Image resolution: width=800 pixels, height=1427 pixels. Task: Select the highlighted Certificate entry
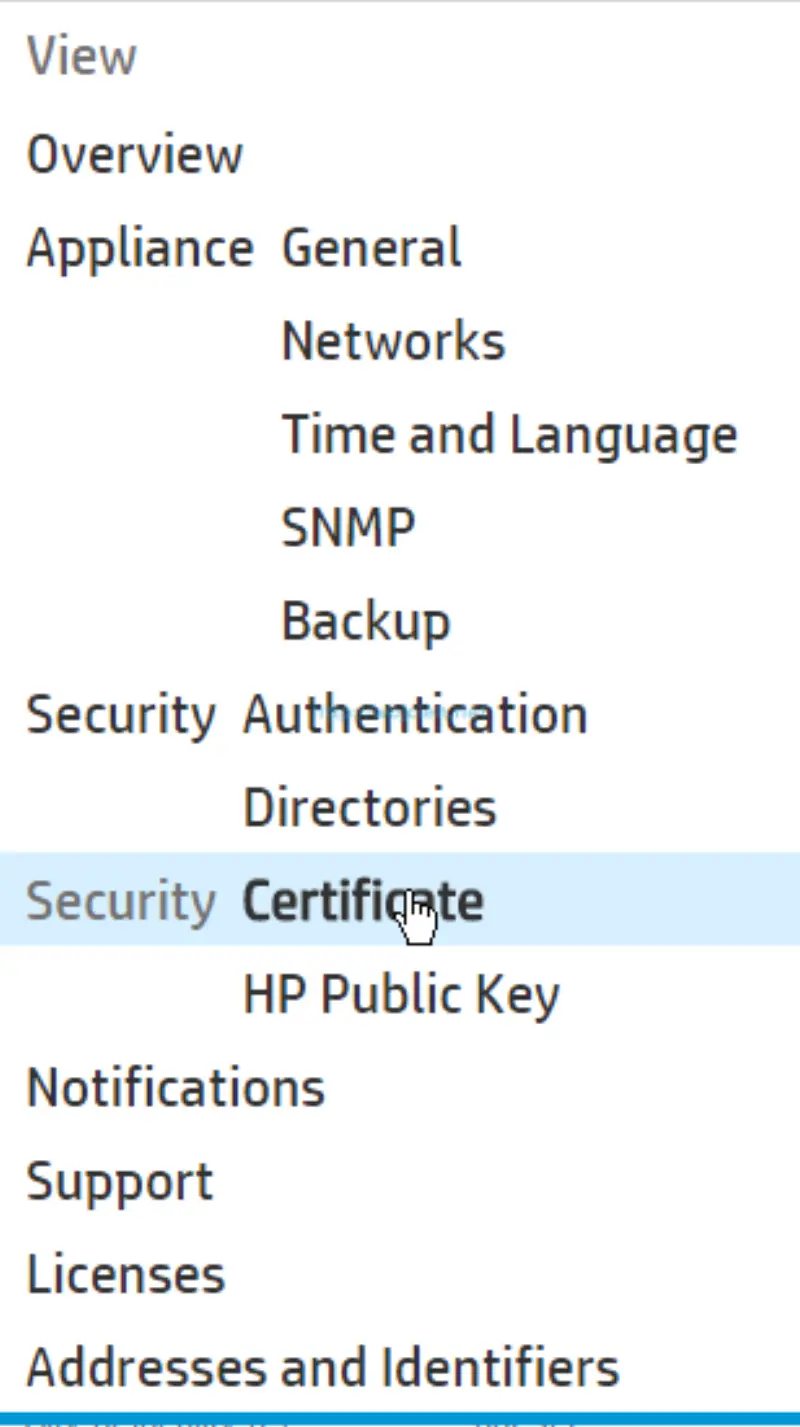tap(361, 899)
